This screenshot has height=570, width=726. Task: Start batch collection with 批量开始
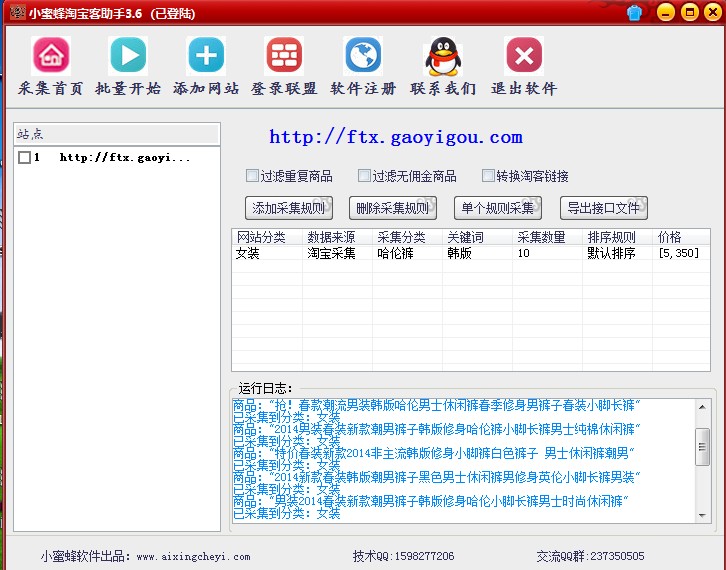click(x=128, y=56)
